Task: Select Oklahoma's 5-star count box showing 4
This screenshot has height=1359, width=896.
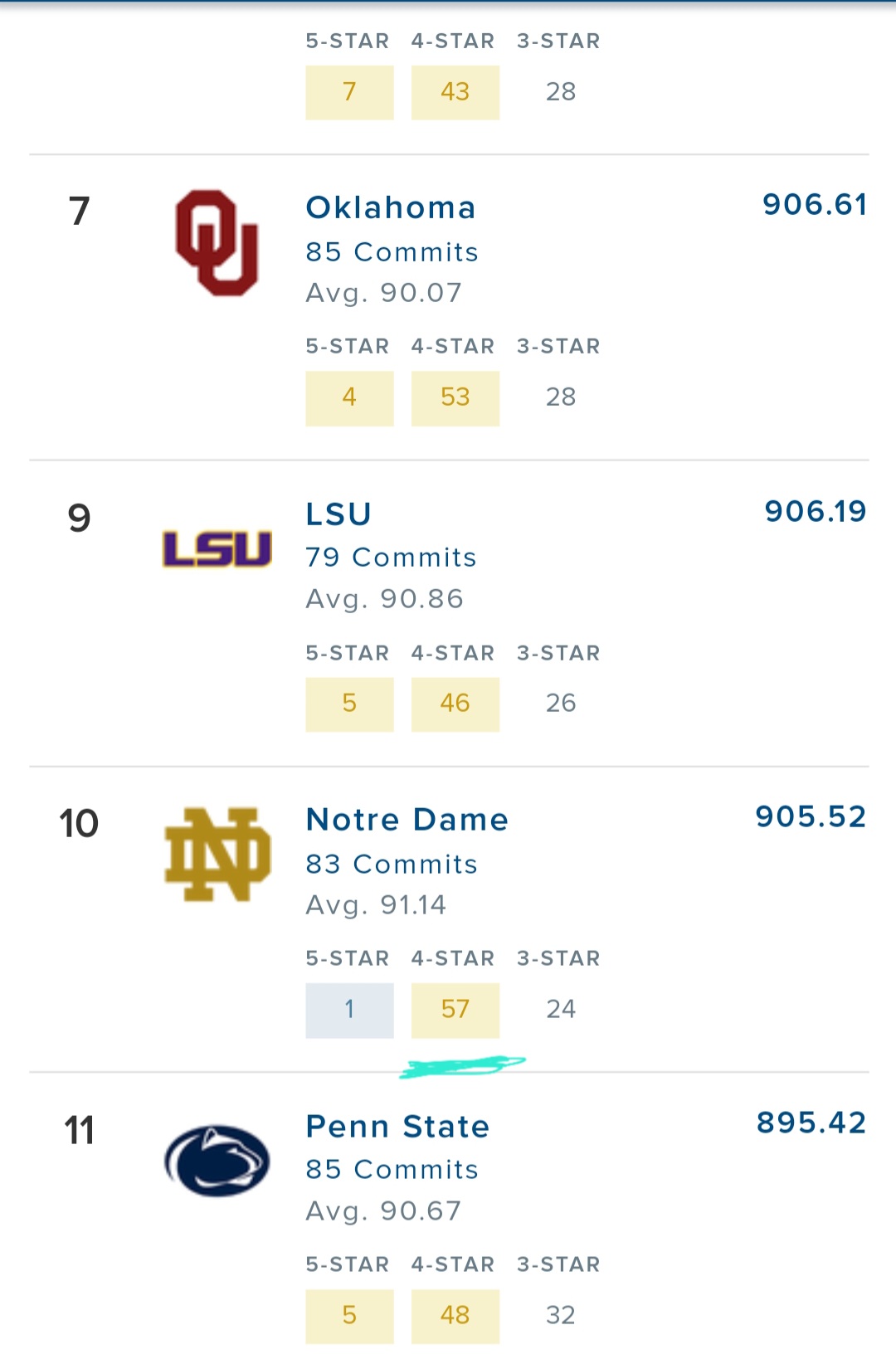Action: [x=349, y=397]
